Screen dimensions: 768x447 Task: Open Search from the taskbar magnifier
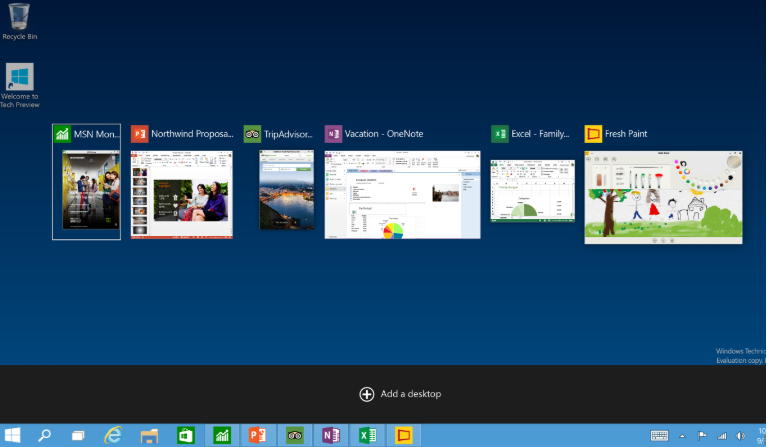tap(45, 435)
